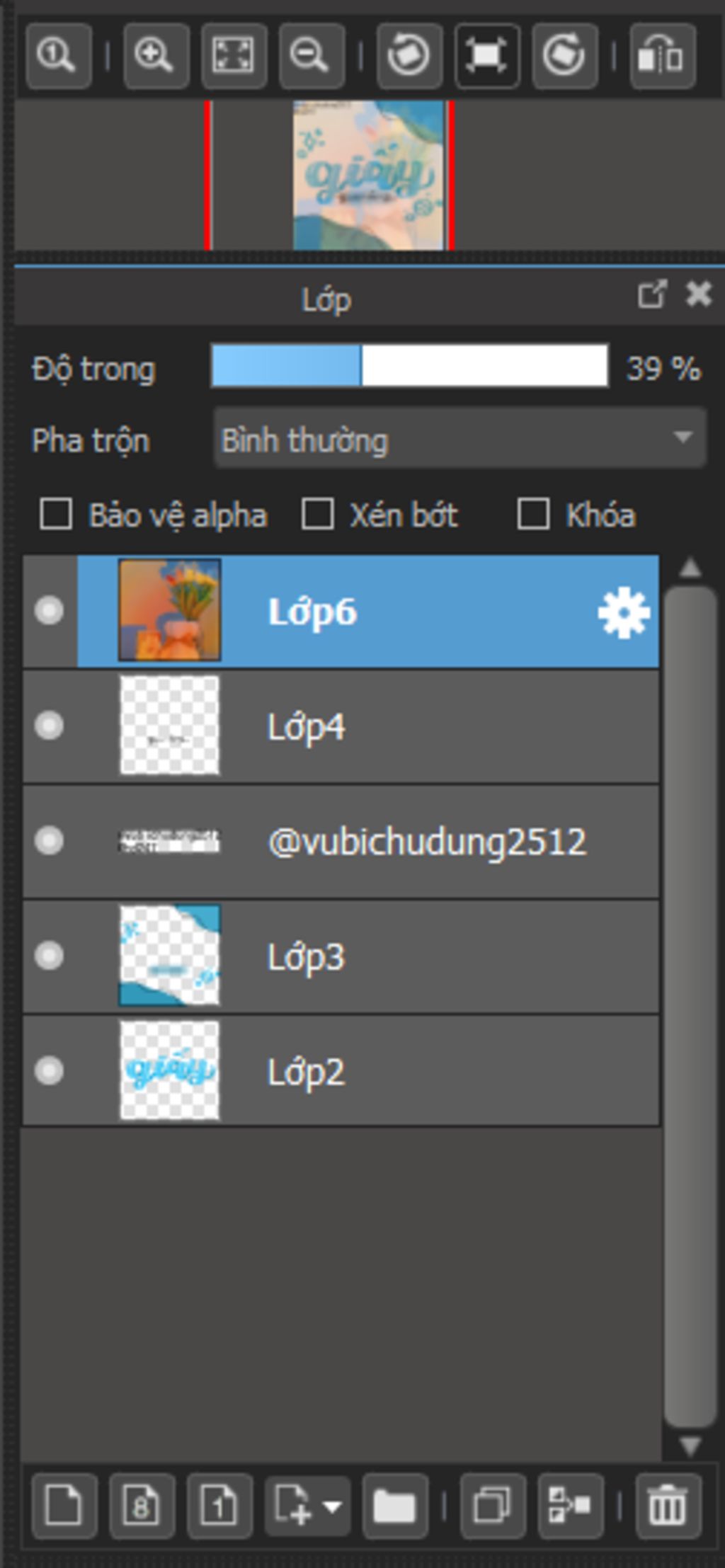This screenshot has height=1568, width=725.
Task: Enable the Bảo vệ alpha checkbox
Action: click(x=56, y=514)
